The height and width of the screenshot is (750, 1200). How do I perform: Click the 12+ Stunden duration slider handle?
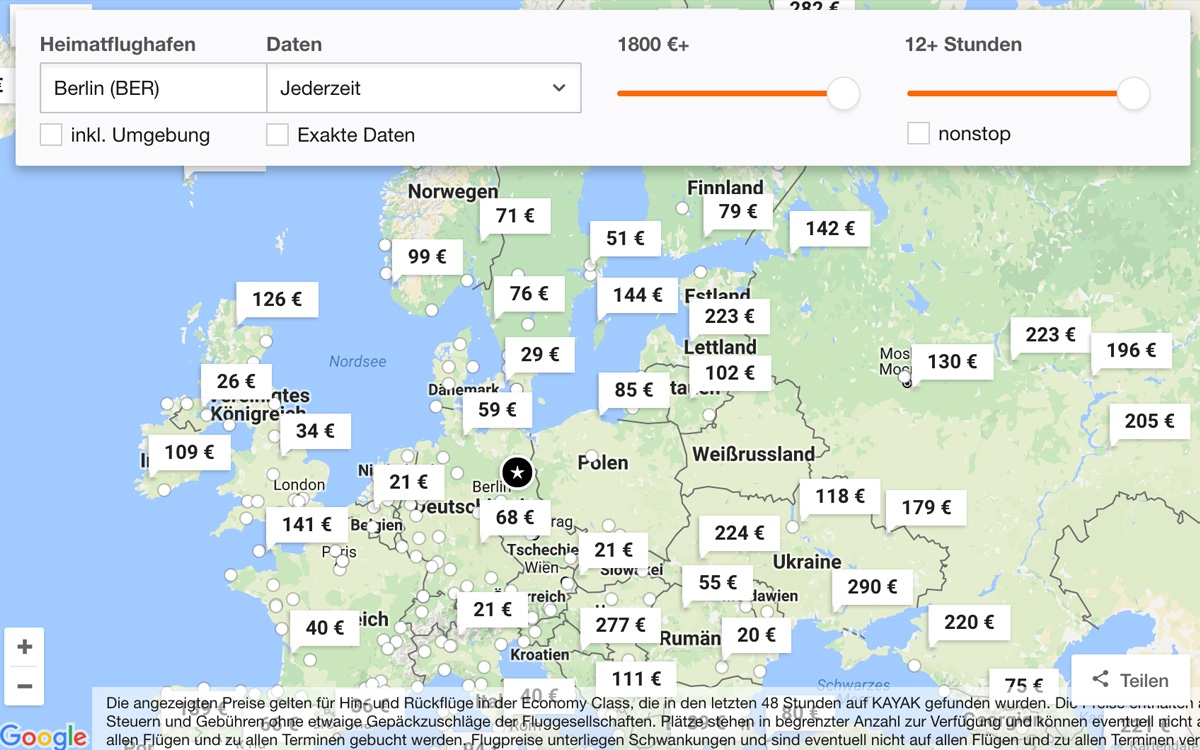tap(1133, 94)
